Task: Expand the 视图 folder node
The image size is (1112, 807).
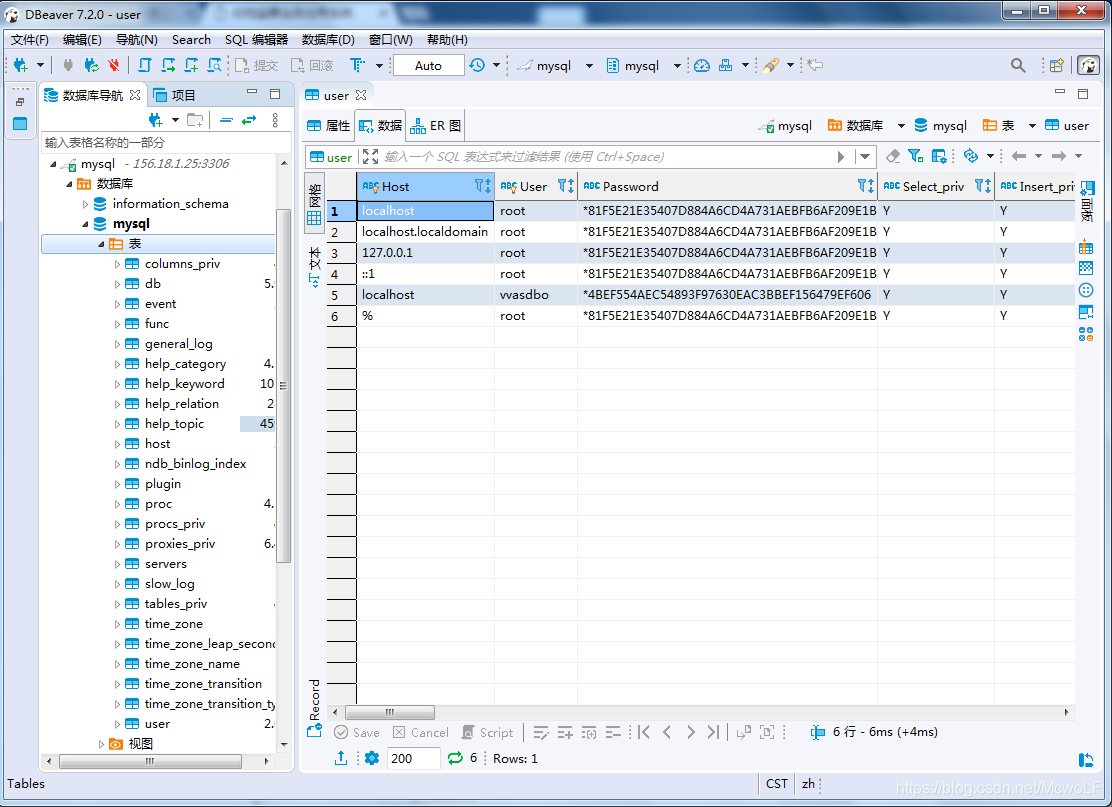Action: tap(101, 744)
